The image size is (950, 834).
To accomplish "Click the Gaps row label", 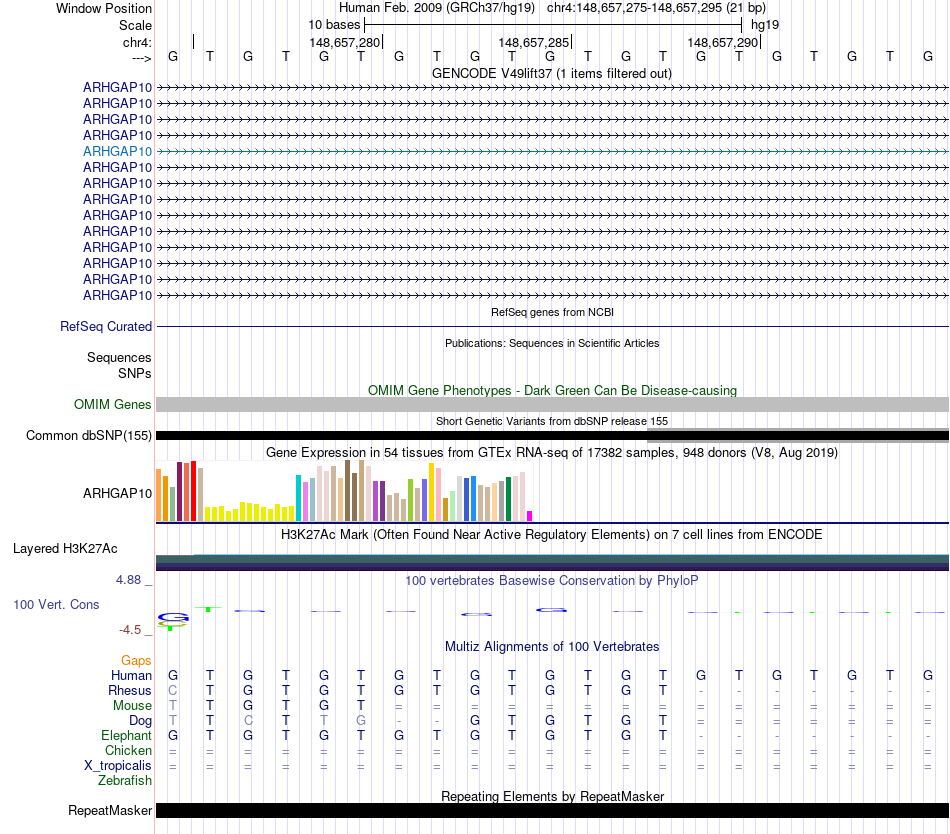I will coord(136,661).
